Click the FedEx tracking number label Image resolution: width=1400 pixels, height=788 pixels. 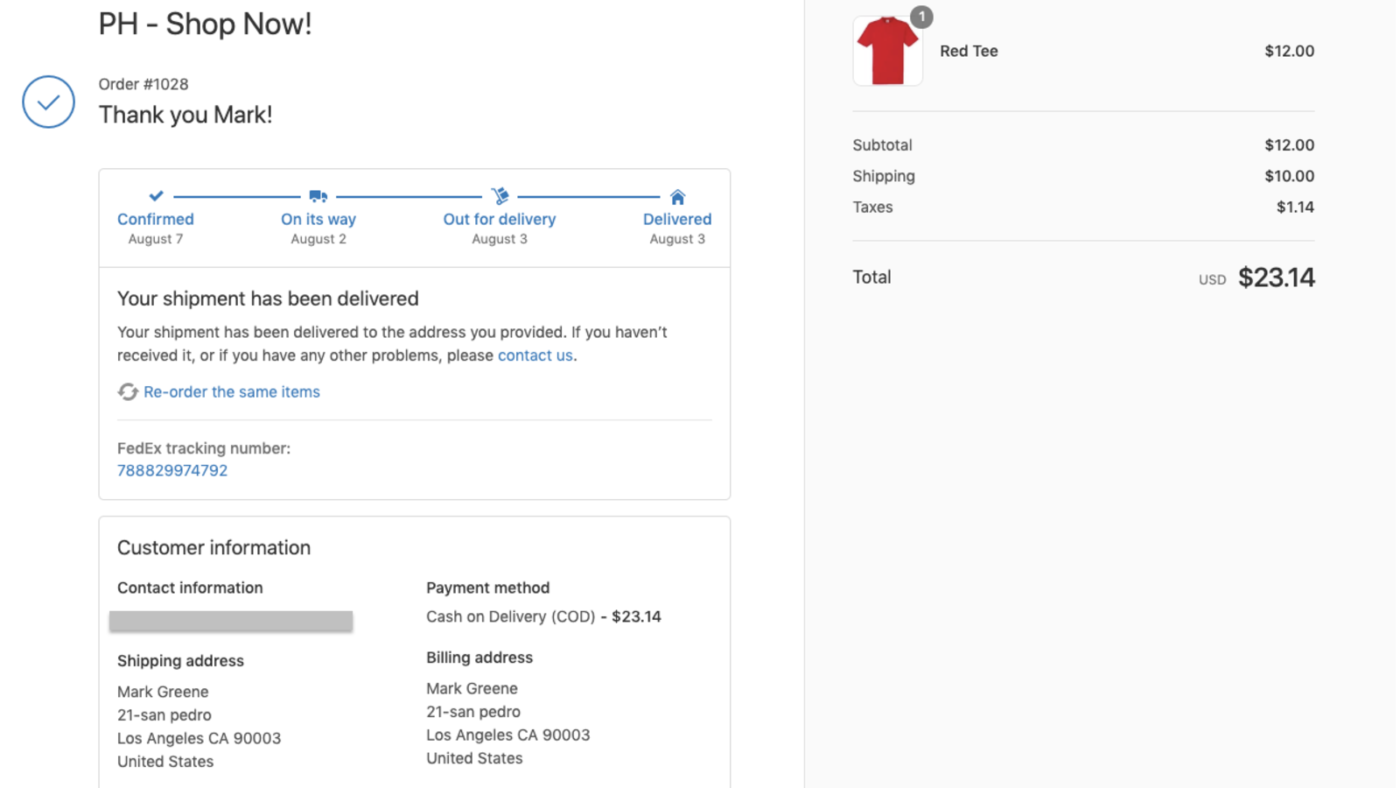coord(204,448)
